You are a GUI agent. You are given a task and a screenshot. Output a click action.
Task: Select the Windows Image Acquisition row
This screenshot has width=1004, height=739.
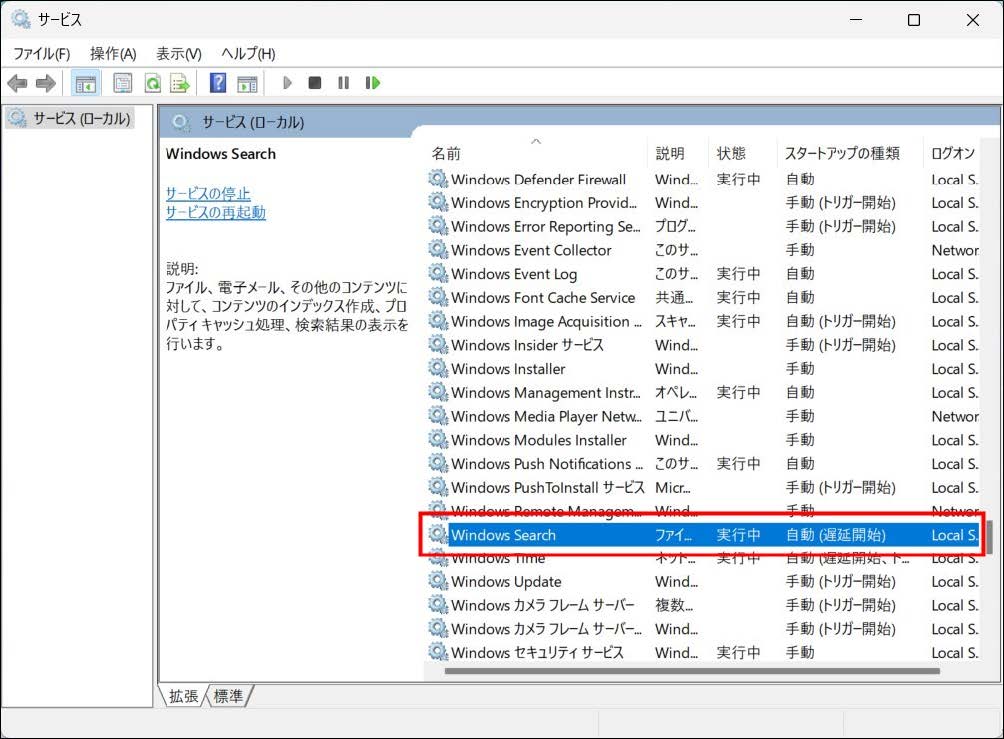pyautogui.click(x=702, y=321)
